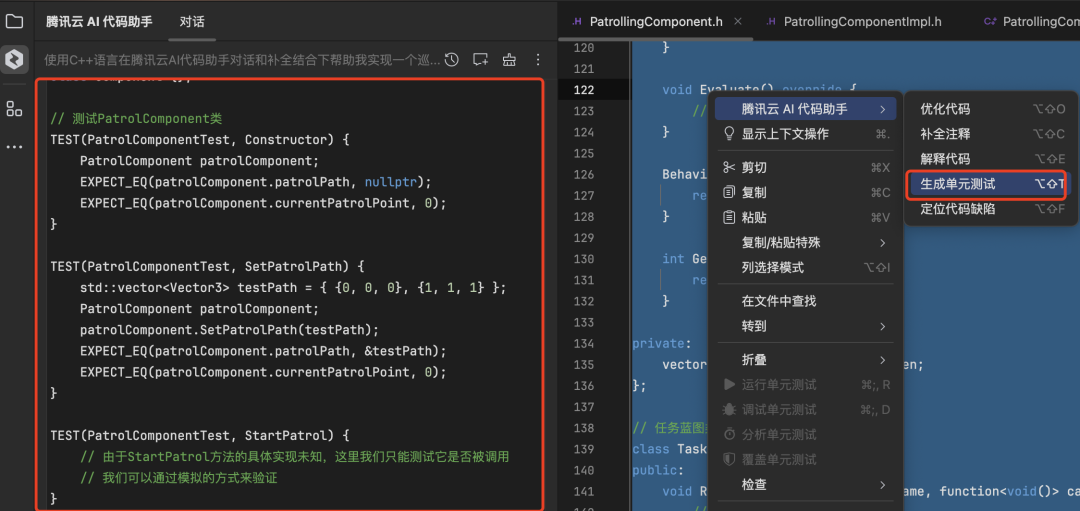Image resolution: width=1080 pixels, height=511 pixels.
Task: Select 定位代码缺陷 in submenu
Action: pyautogui.click(x=990, y=209)
